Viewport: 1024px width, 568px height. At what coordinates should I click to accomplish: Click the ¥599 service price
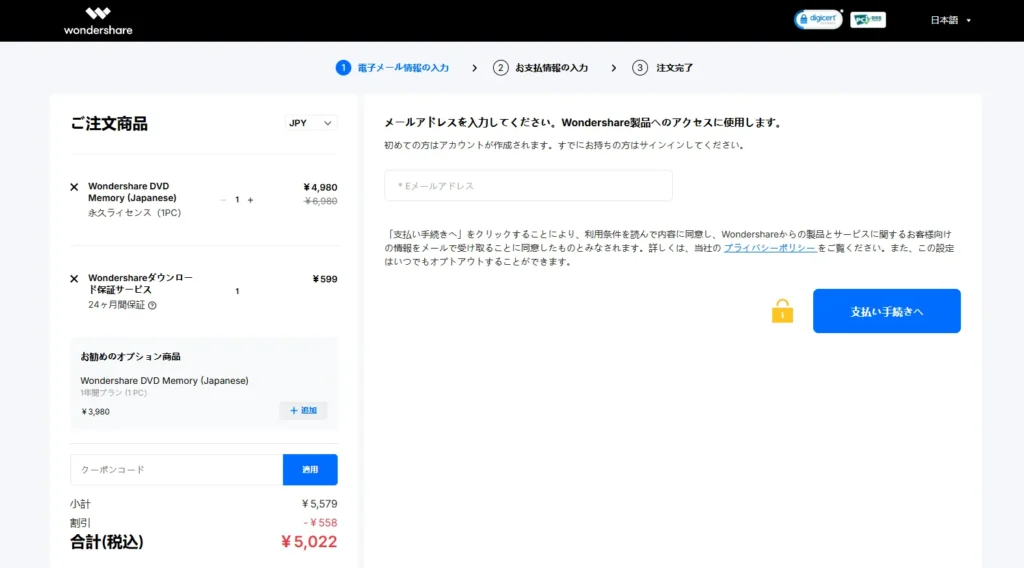pyautogui.click(x=325, y=279)
